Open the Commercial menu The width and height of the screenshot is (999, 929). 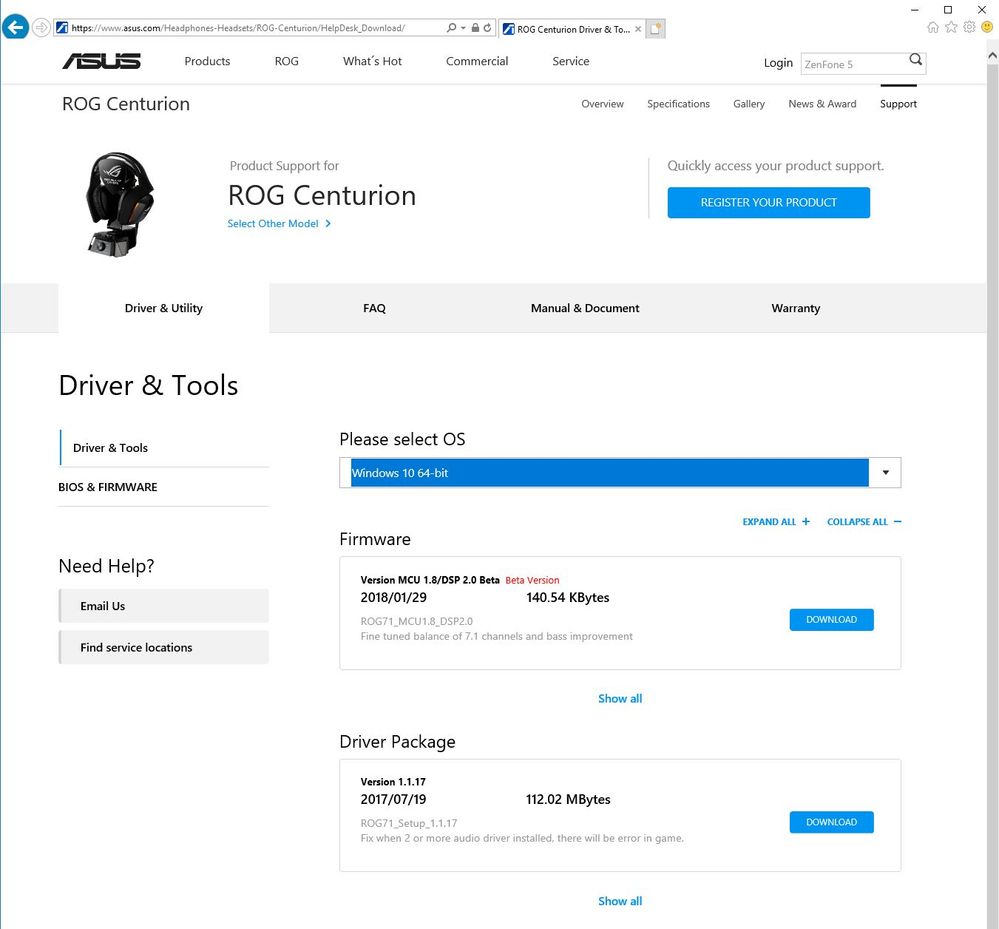[477, 61]
